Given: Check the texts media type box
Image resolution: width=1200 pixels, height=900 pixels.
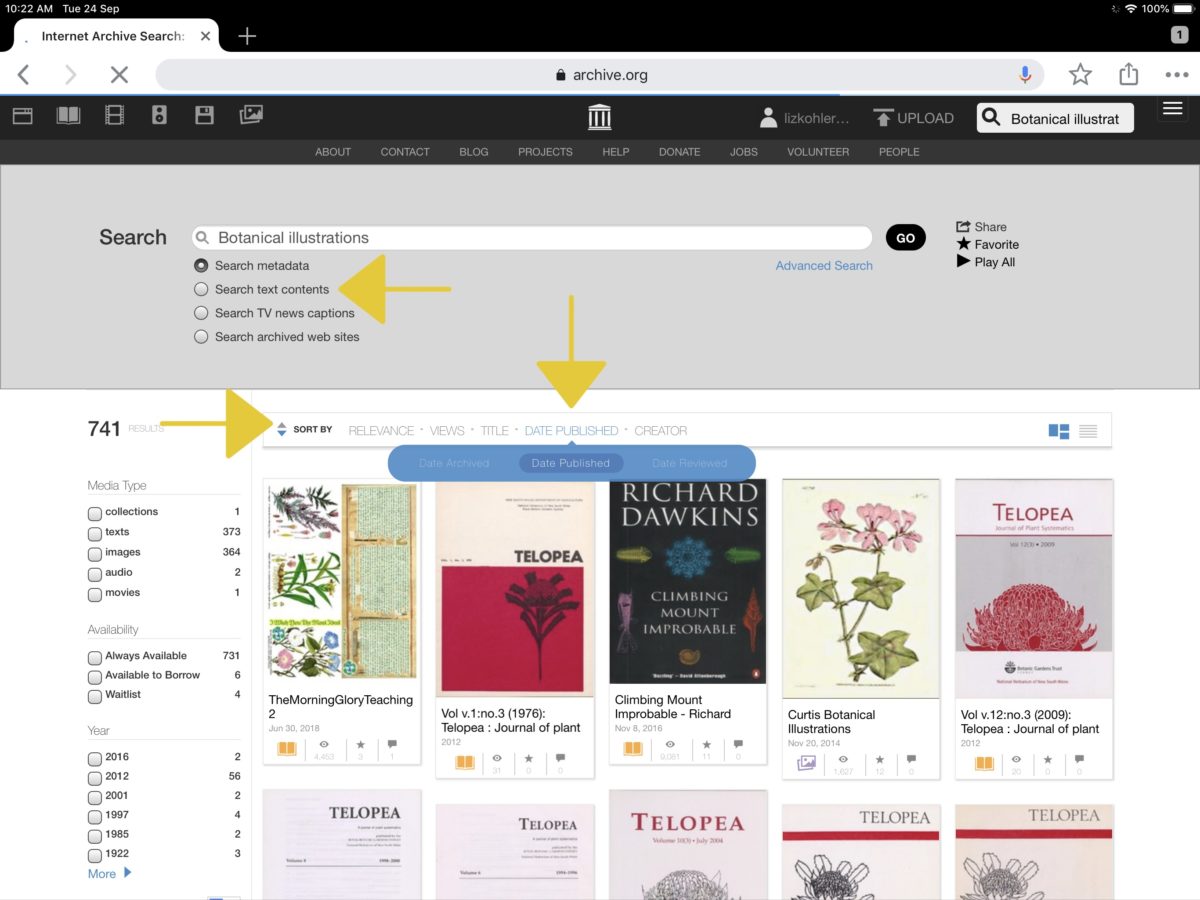Looking at the screenshot, I should (x=95, y=533).
